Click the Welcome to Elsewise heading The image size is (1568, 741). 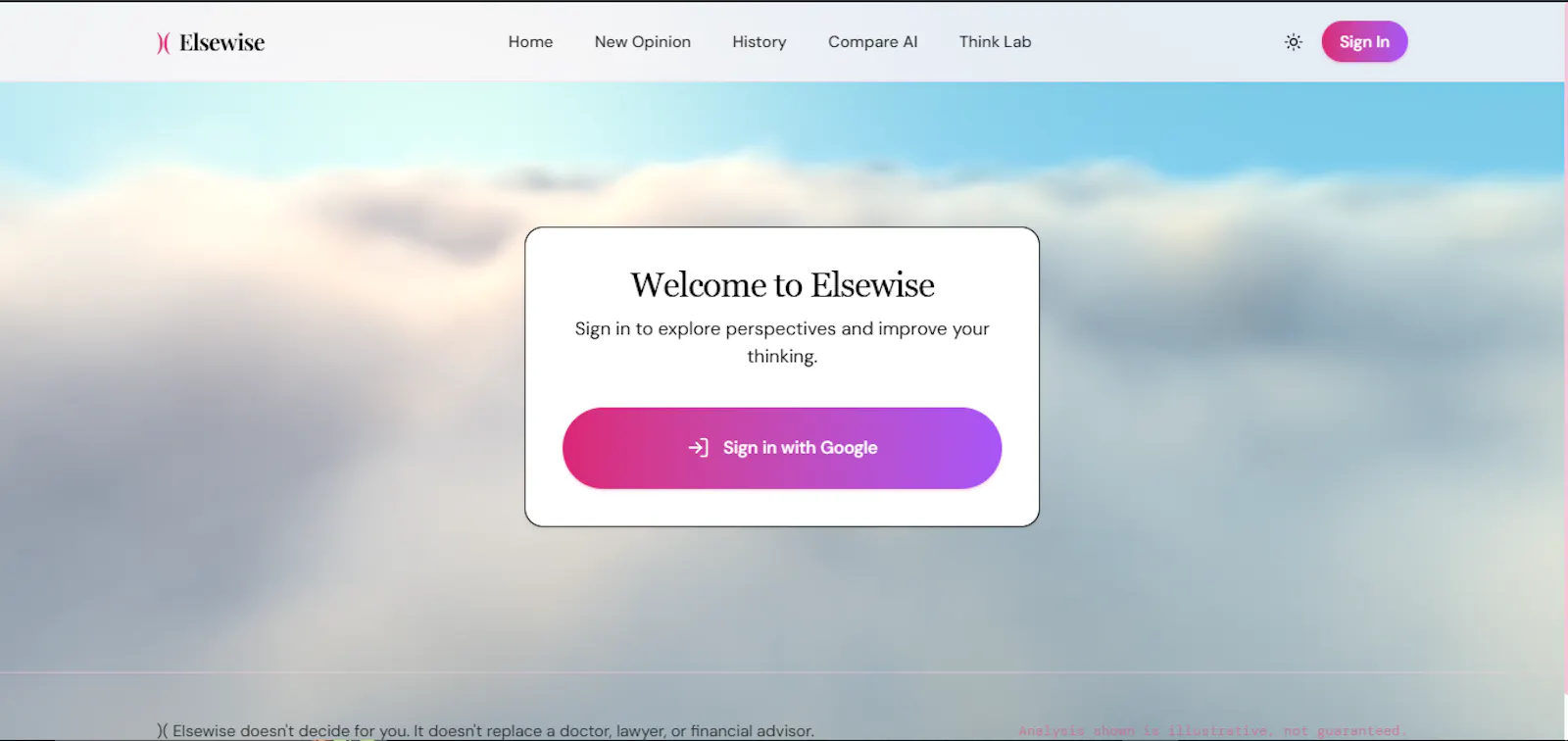[x=782, y=284]
